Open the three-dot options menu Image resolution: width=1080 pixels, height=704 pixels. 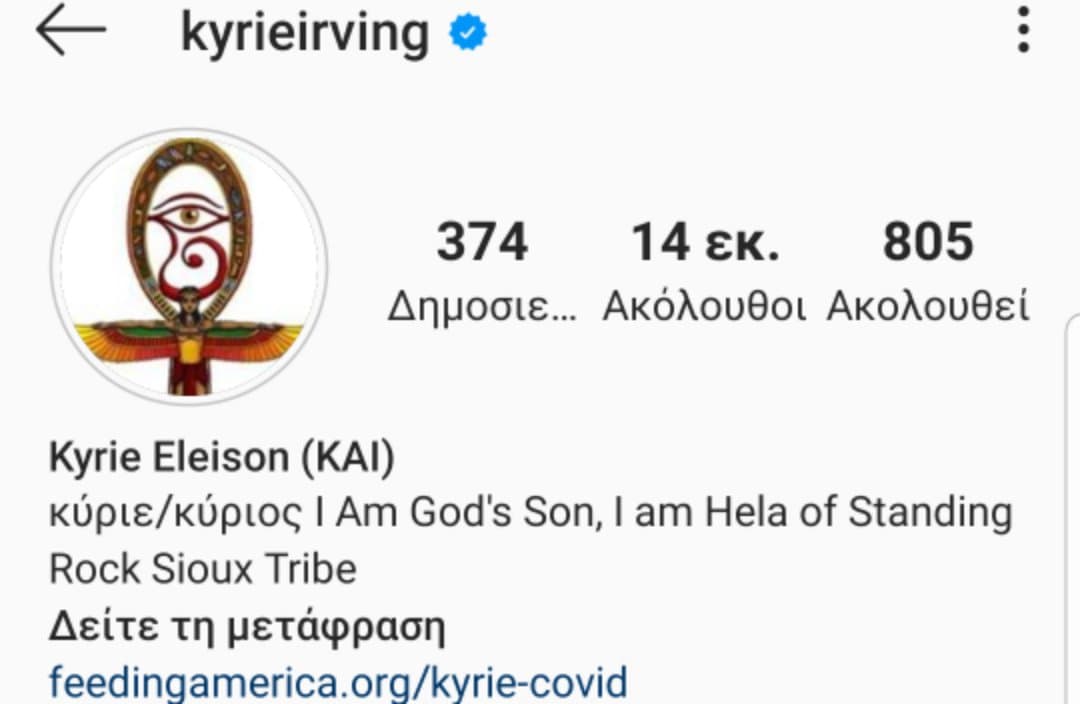coord(1024,30)
